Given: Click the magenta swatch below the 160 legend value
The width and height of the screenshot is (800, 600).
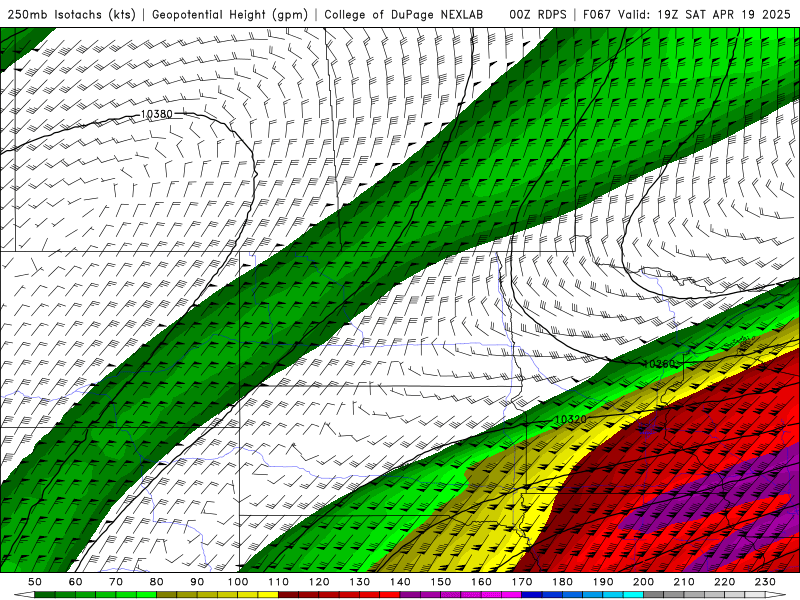Looking at the screenshot, I should (491, 595).
